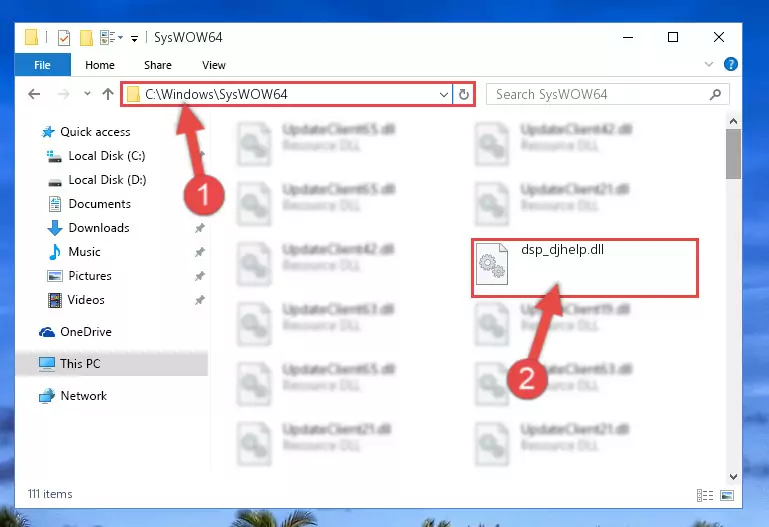769x527 pixels.
Task: Go up one folder level arrow
Action: [108, 94]
